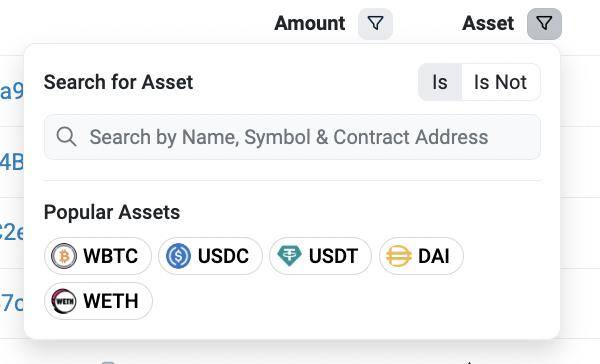The height and width of the screenshot is (364, 600).
Task: Click the Amount column header label
Action: [x=310, y=23]
